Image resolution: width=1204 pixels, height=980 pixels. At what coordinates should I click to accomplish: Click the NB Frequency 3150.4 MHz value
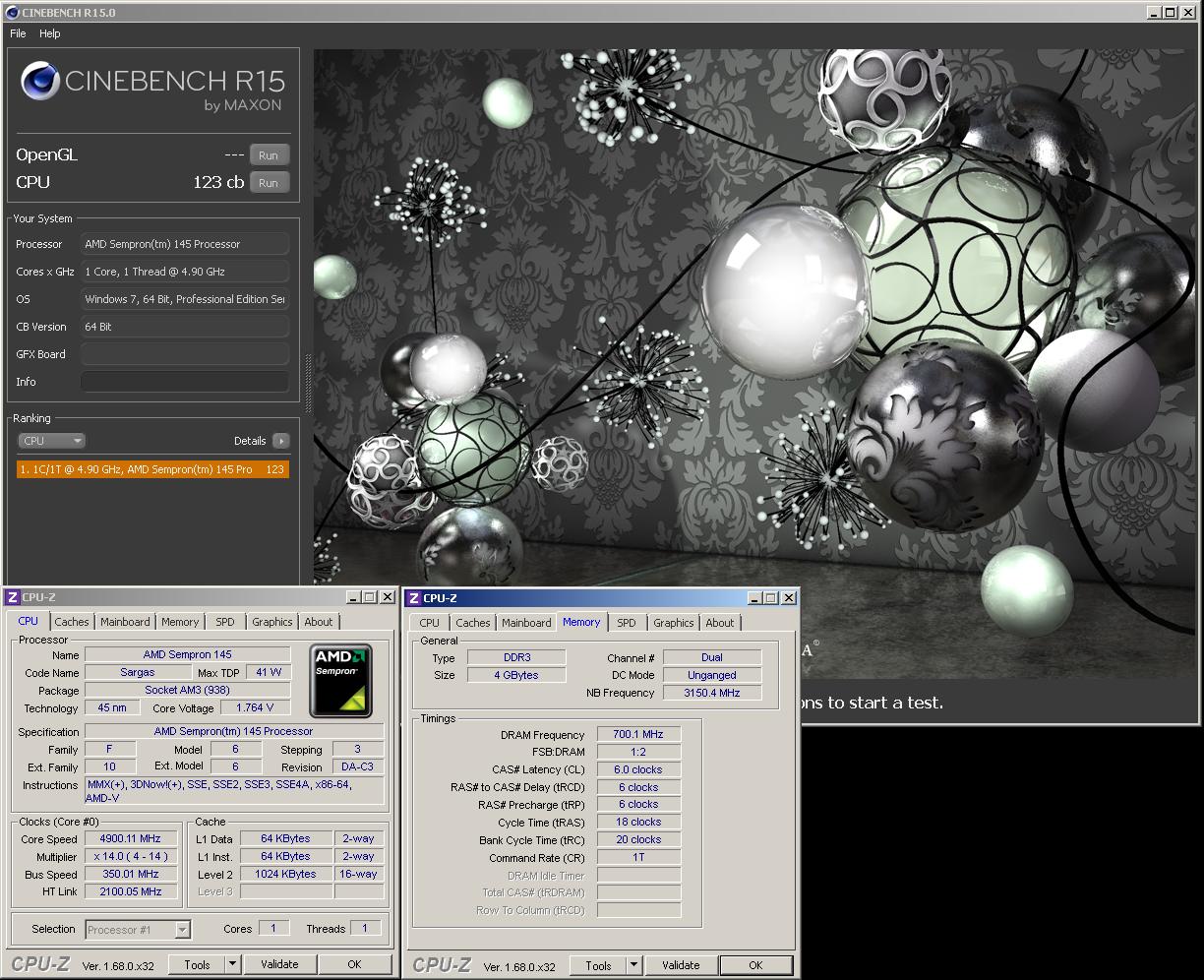[712, 694]
